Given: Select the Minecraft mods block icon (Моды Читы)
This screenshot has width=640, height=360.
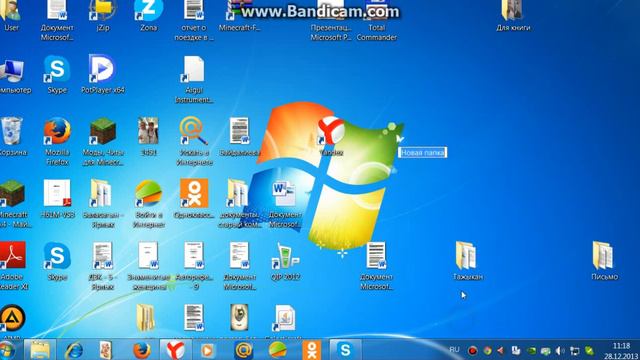Looking at the screenshot, I should 102,141.
